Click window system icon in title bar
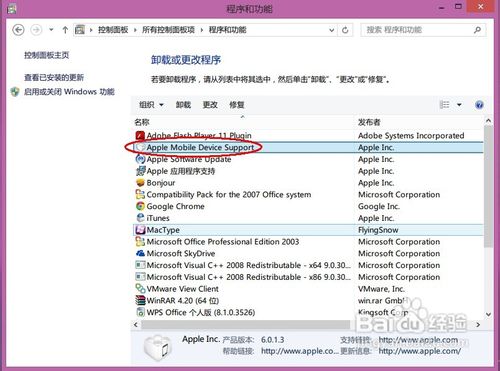 (12, 8)
